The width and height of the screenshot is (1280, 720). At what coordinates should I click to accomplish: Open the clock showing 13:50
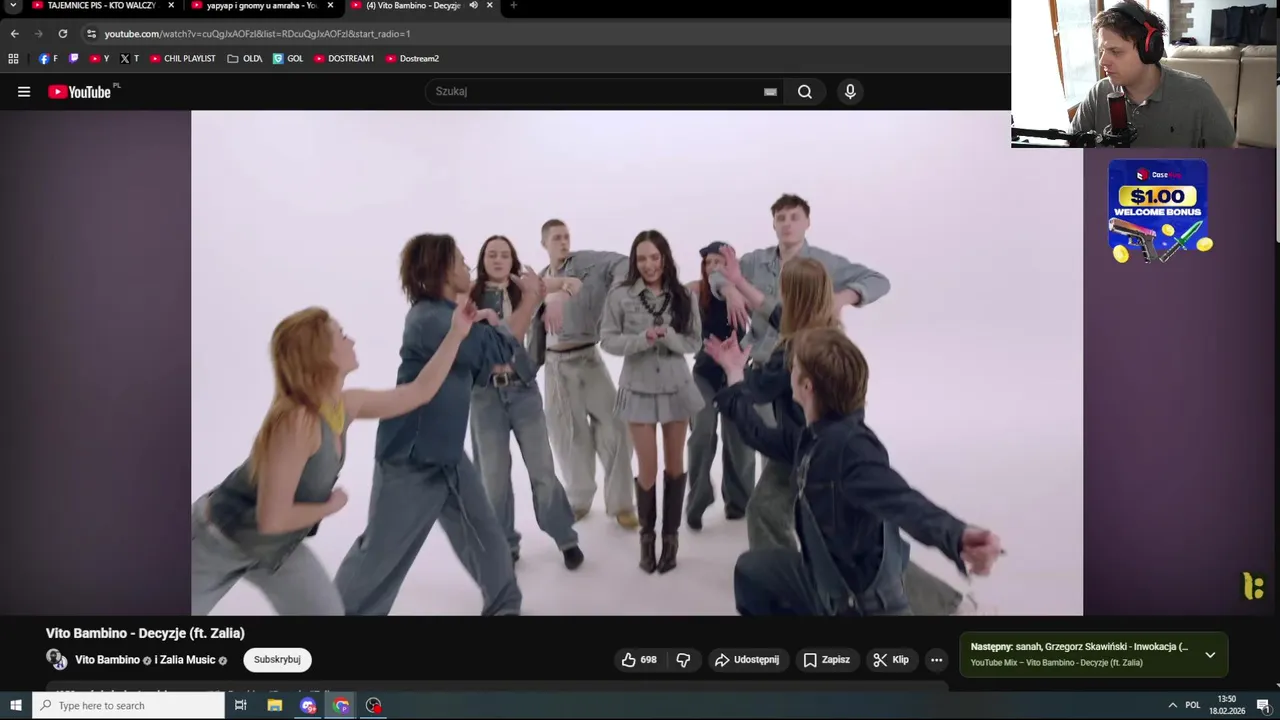click(x=1227, y=705)
